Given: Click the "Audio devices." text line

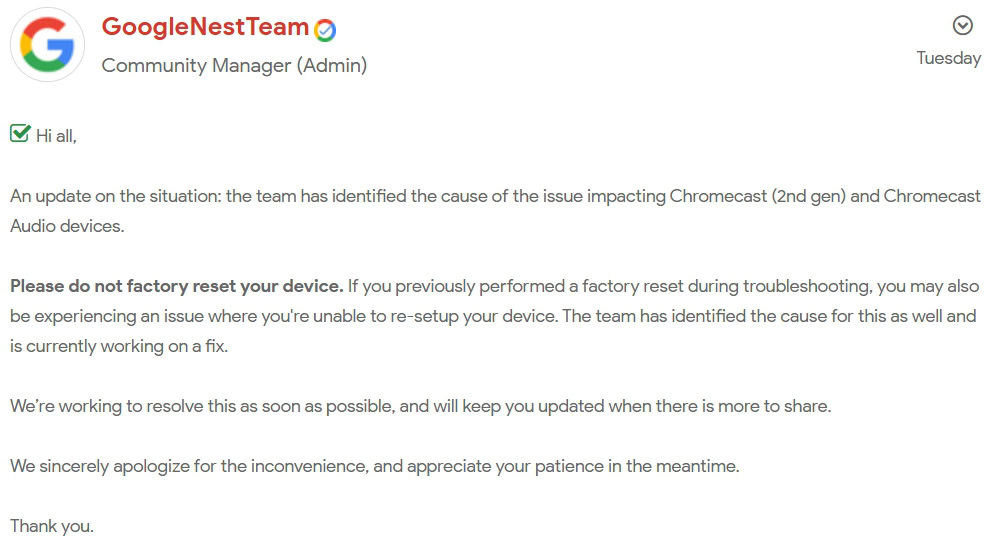Looking at the screenshot, I should pos(67,226).
